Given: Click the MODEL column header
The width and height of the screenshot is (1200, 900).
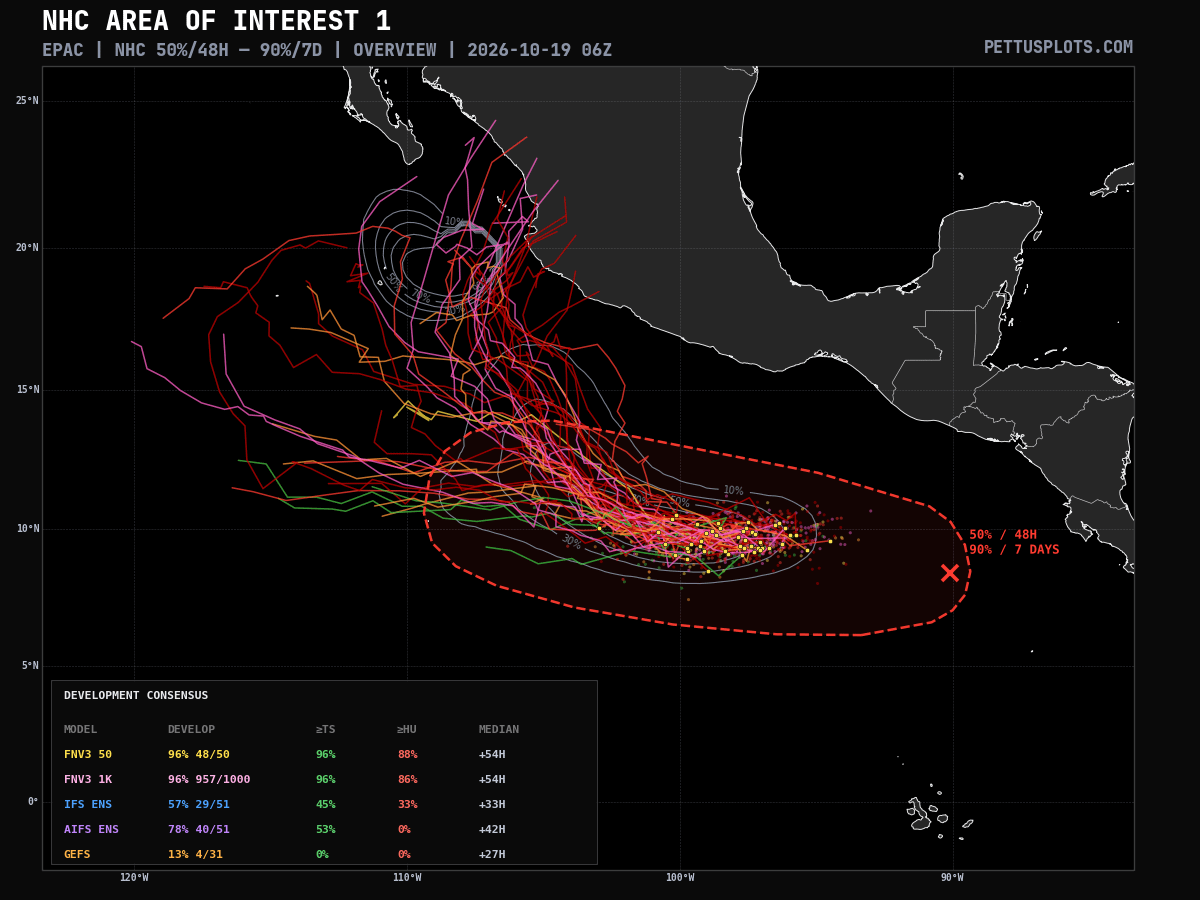Looking at the screenshot, I should pos(81,730).
